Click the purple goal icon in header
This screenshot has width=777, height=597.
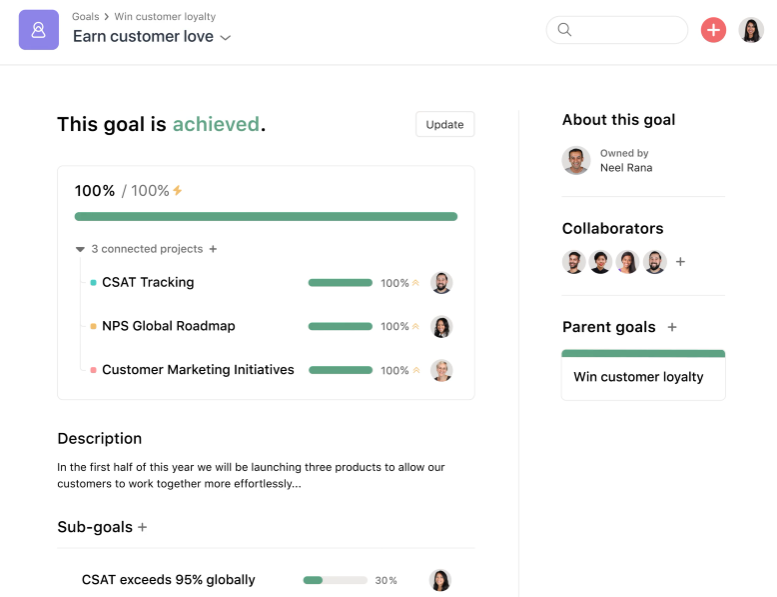[x=39, y=30]
